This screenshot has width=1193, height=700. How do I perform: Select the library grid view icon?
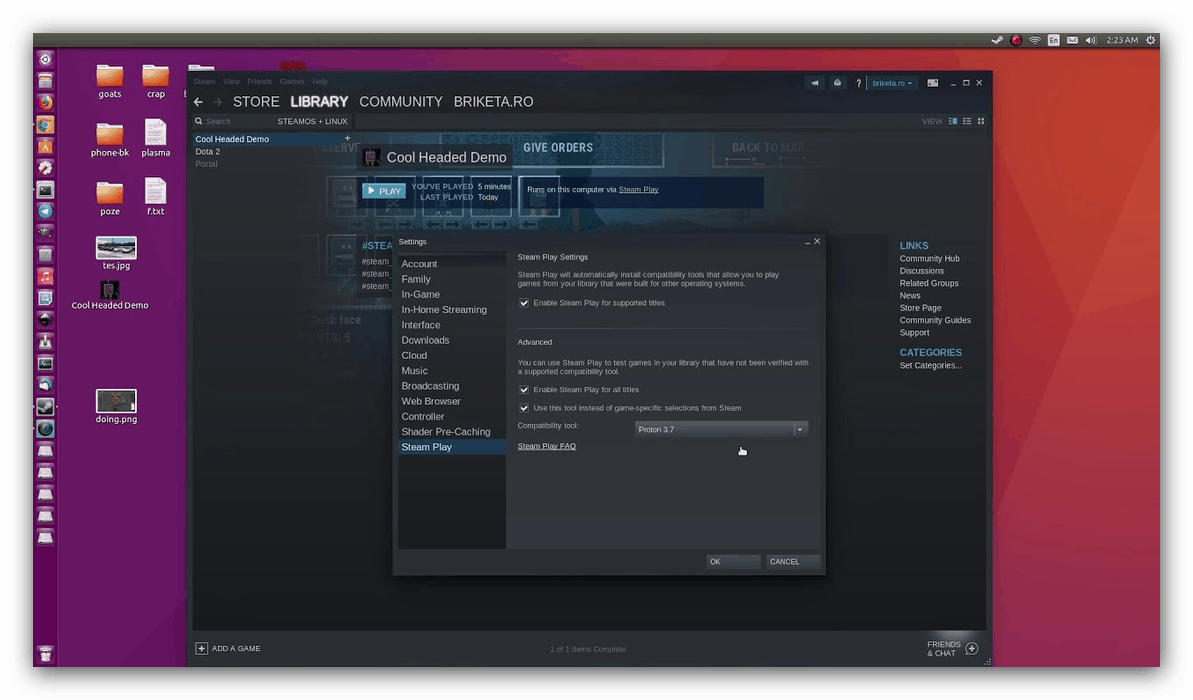(981, 121)
